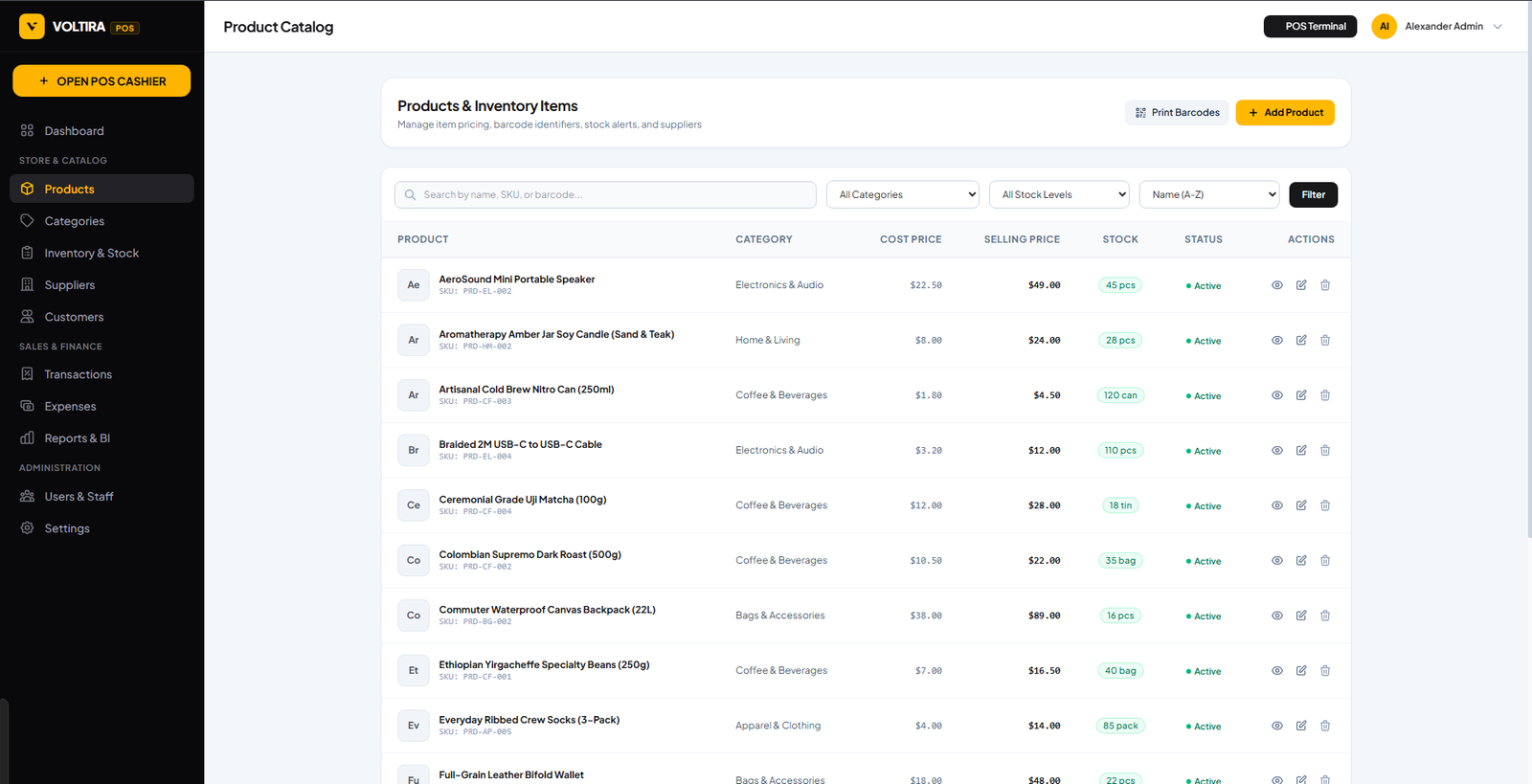The width and height of the screenshot is (1532, 784).
Task: View the Ceremonial Grade Uji Matcha details
Action: [1277, 505]
